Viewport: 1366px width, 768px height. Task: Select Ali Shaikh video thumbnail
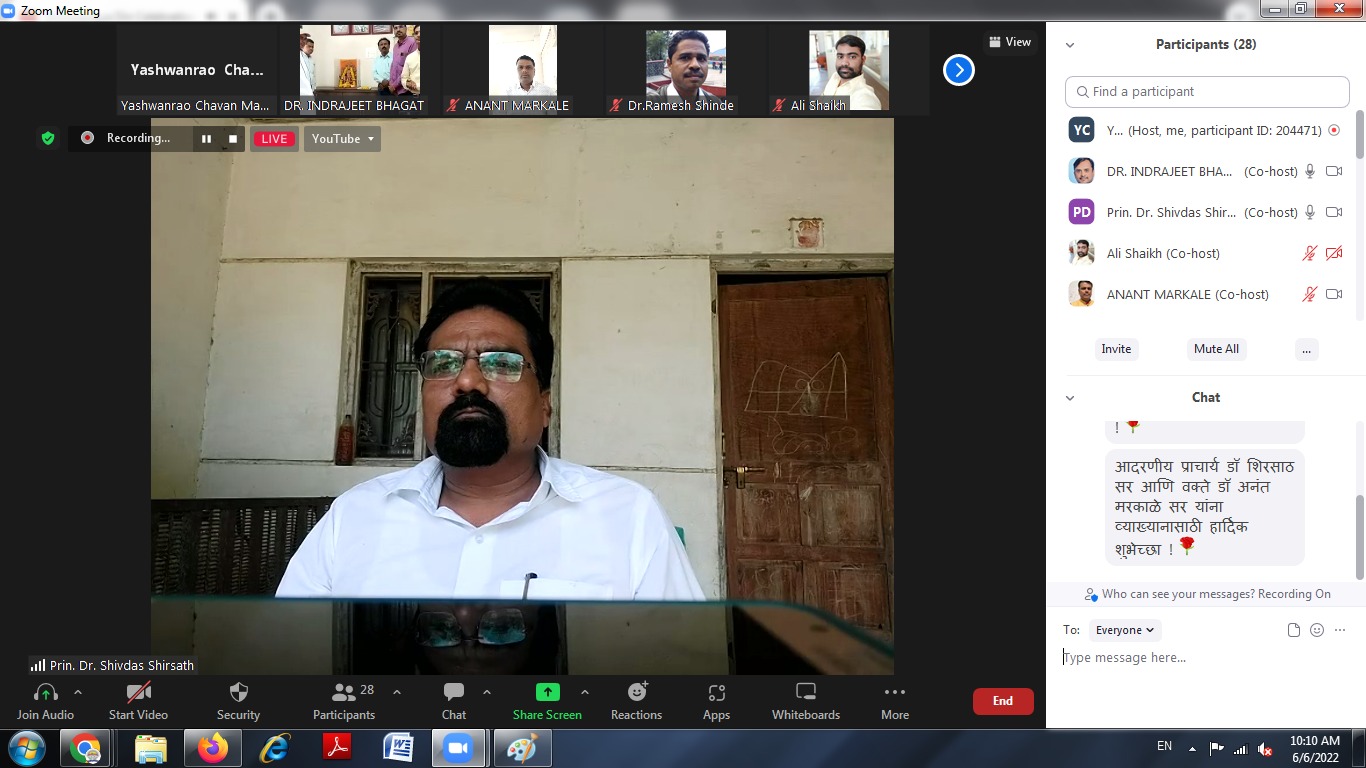coord(849,70)
